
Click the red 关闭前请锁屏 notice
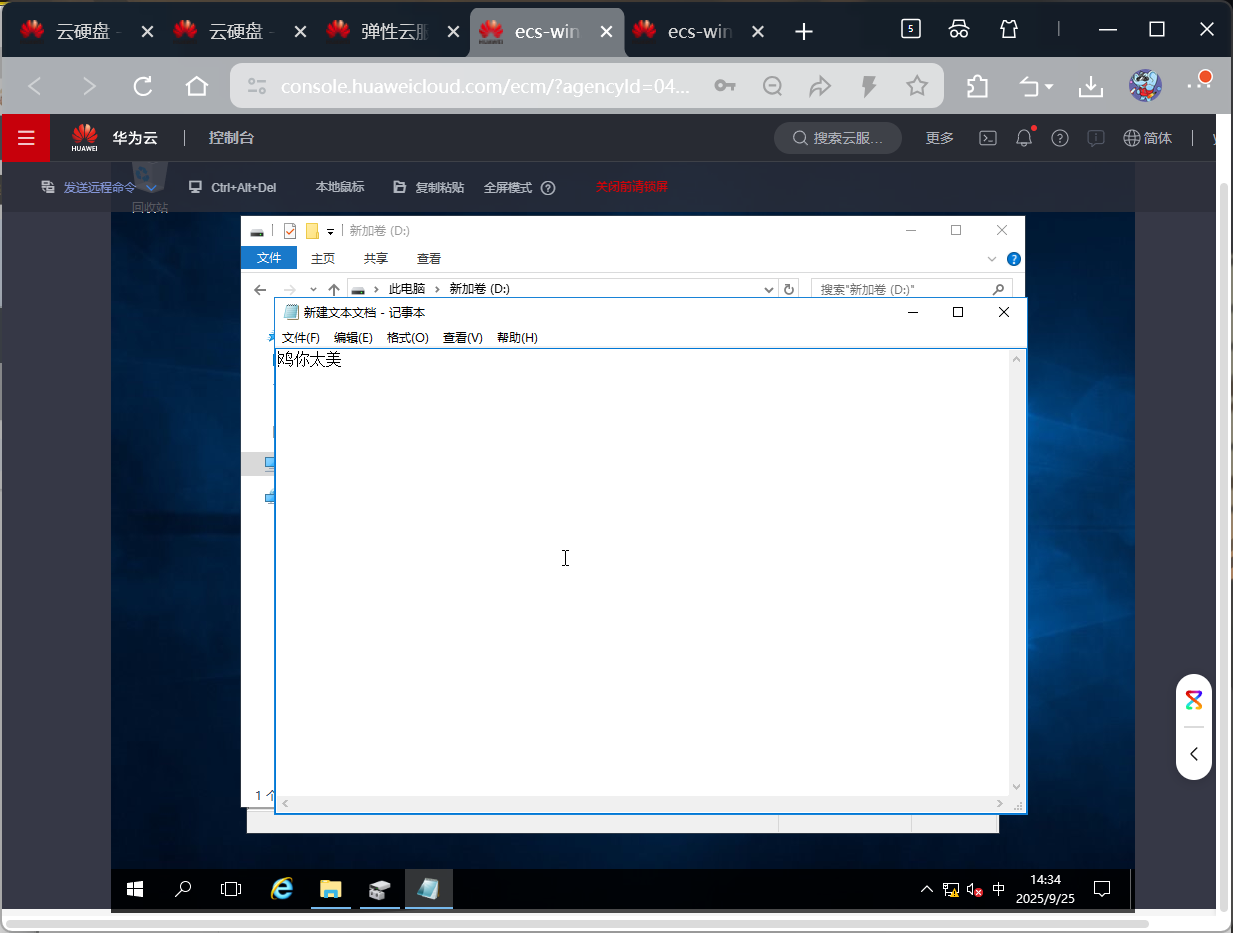click(632, 187)
